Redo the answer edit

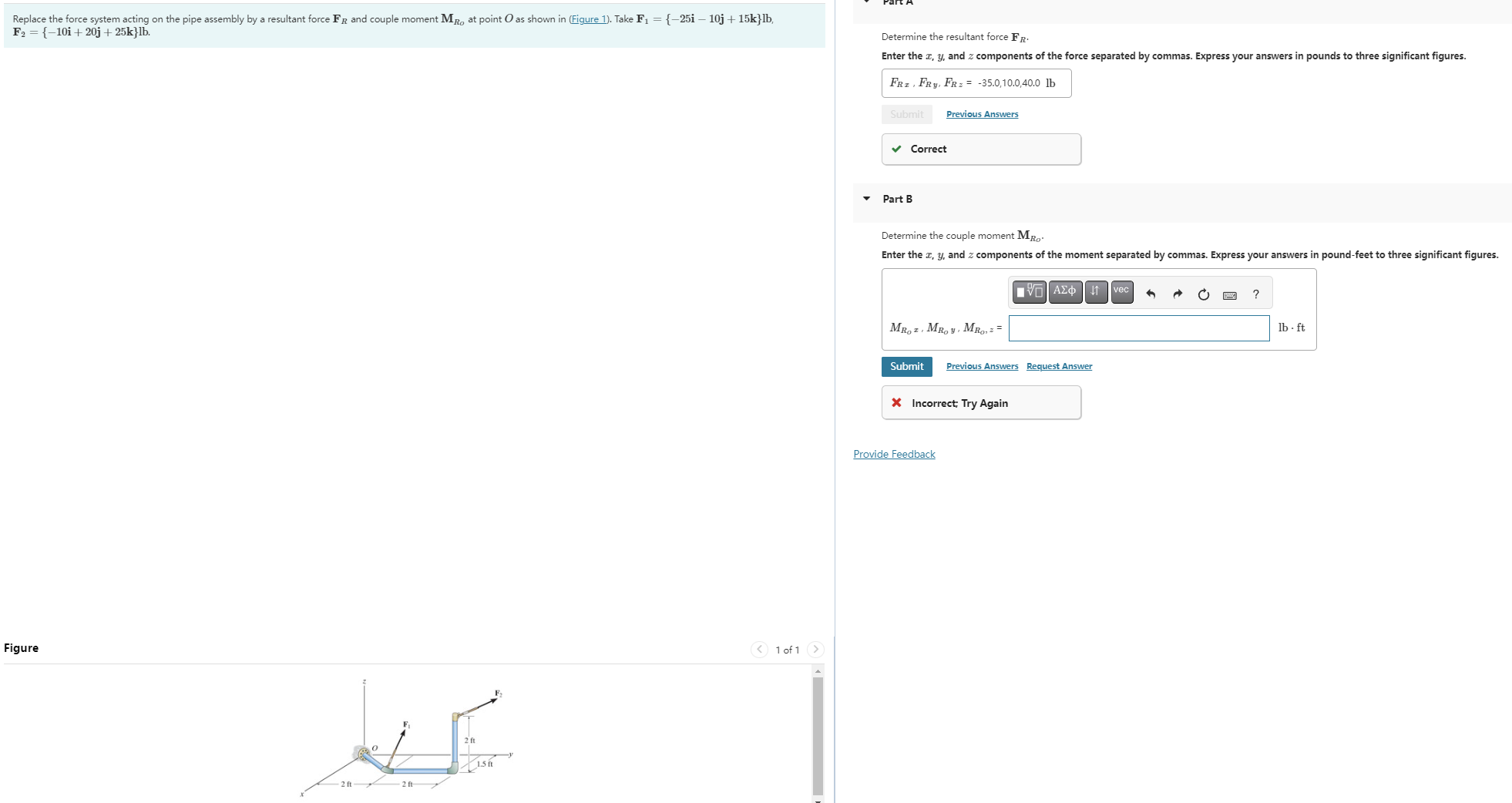(1178, 294)
